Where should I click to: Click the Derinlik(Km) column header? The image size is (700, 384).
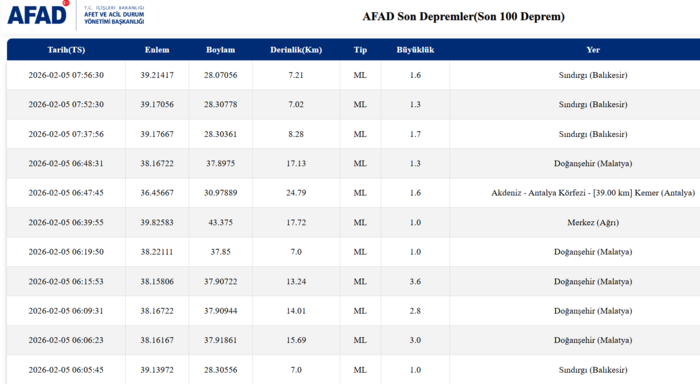[296, 50]
